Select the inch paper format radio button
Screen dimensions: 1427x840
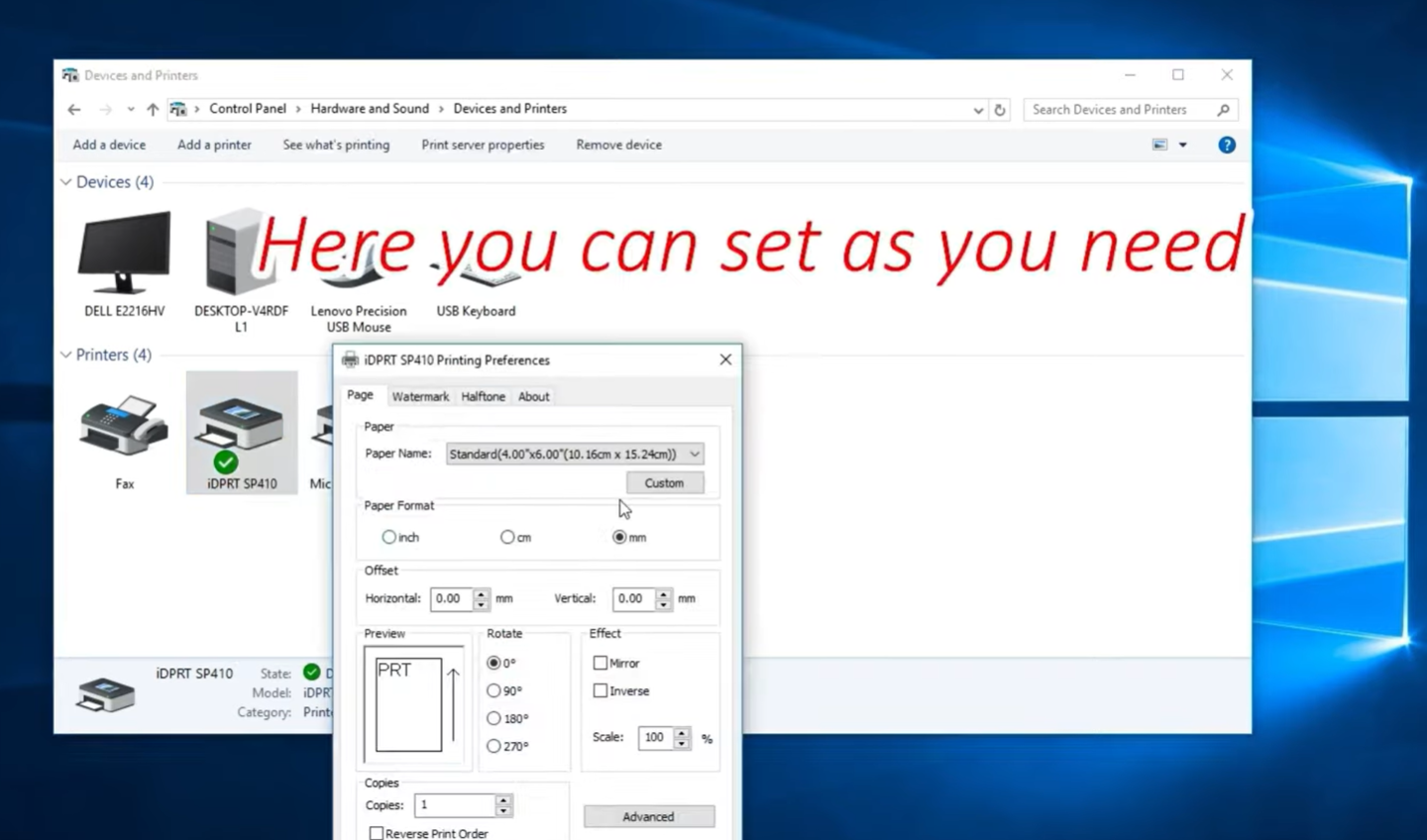pyautogui.click(x=388, y=537)
